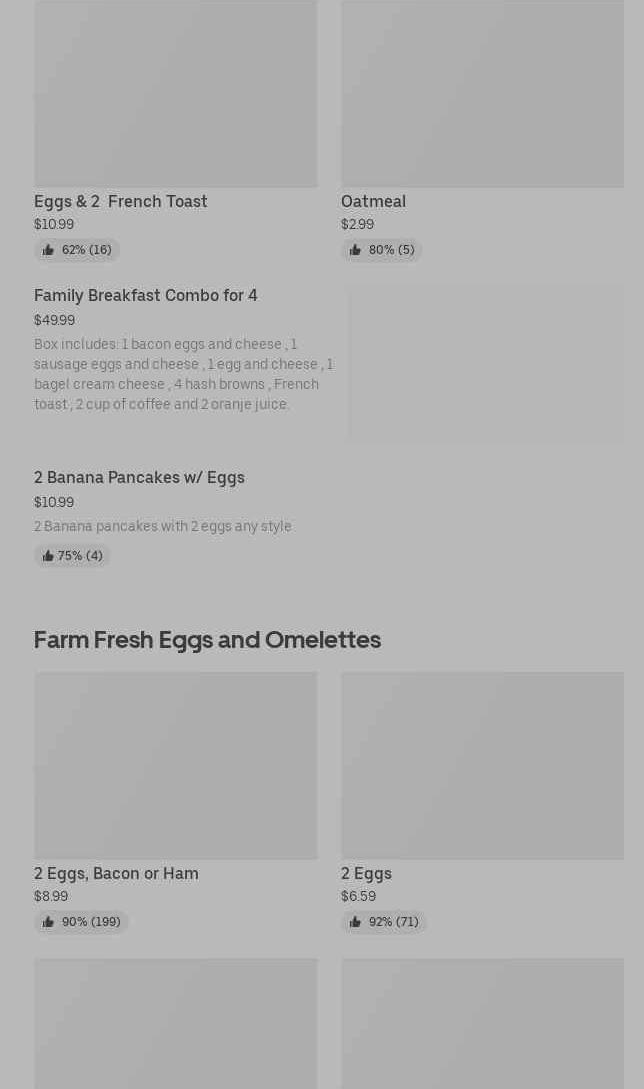
Task: Click thumbs-up icon under 2 Eggs, Bacon or Ham
Action: (48, 922)
